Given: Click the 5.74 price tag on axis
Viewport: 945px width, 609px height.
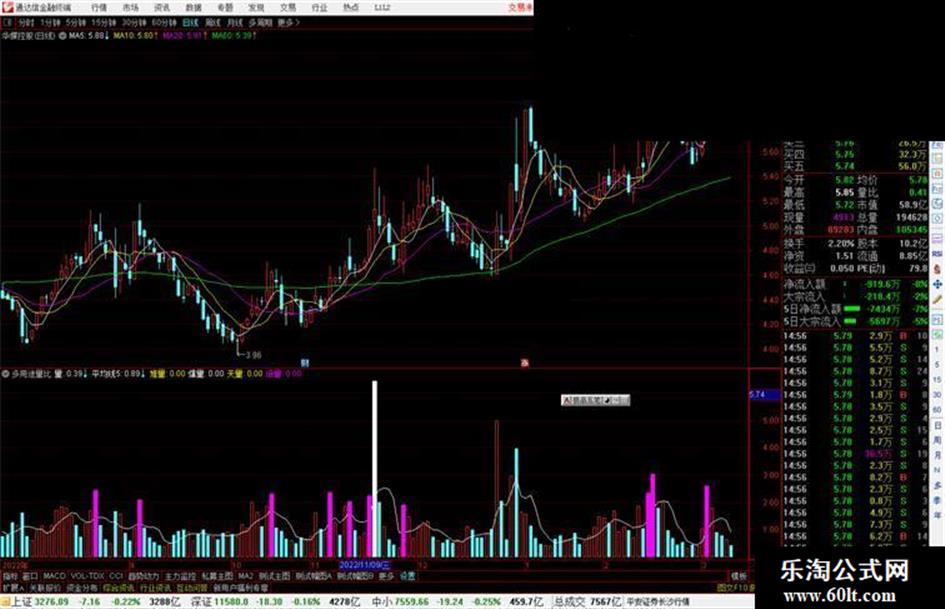Looking at the screenshot, I should tap(764, 394).
